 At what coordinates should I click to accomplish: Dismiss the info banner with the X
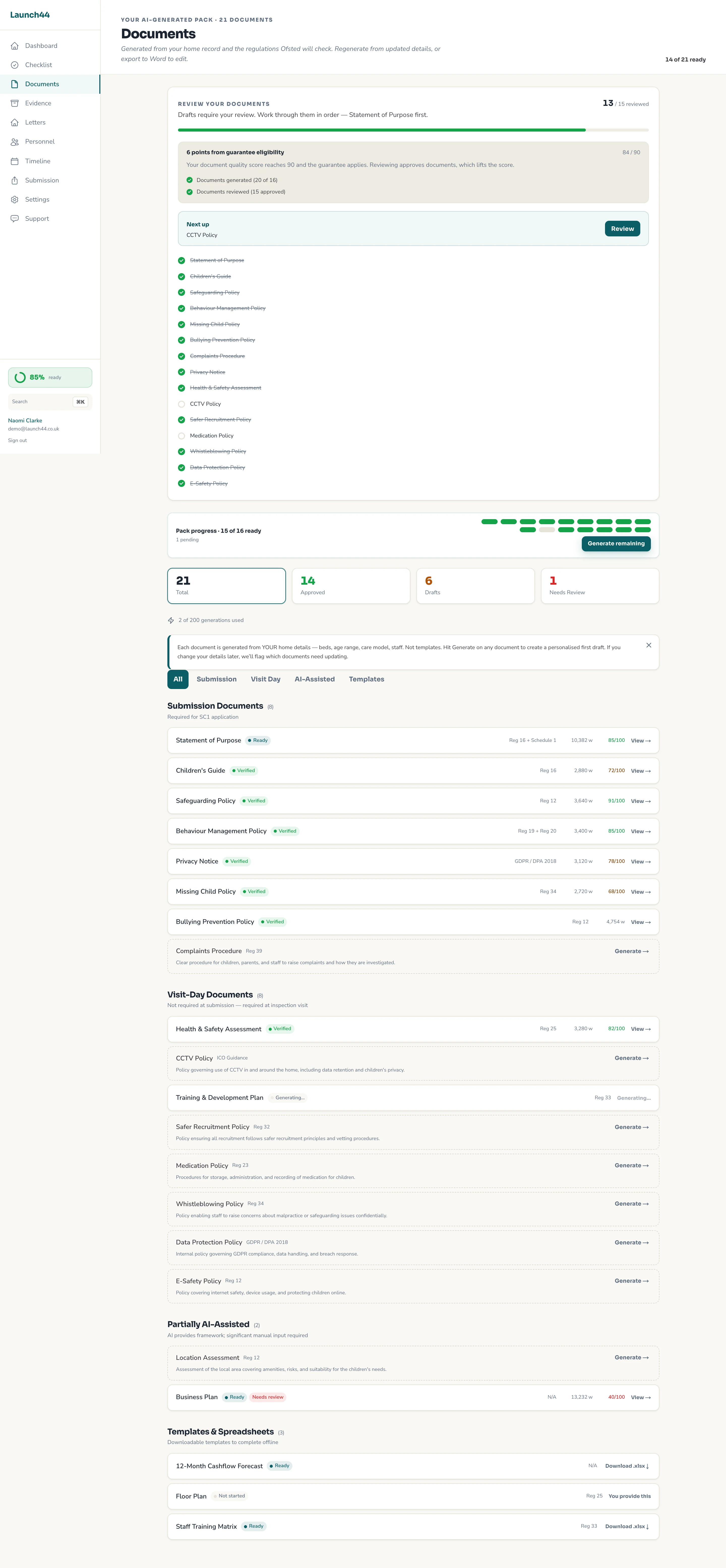pyautogui.click(x=649, y=645)
